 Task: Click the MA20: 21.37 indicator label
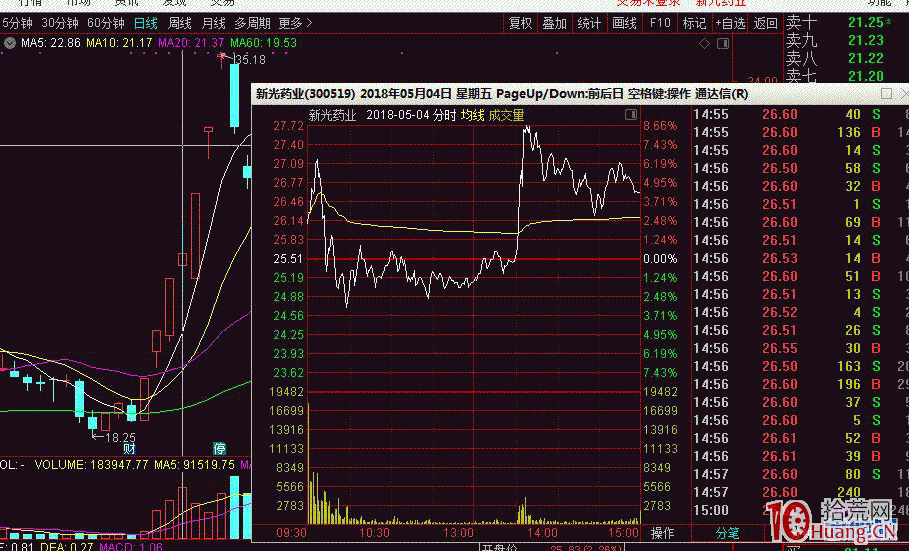tap(191, 43)
